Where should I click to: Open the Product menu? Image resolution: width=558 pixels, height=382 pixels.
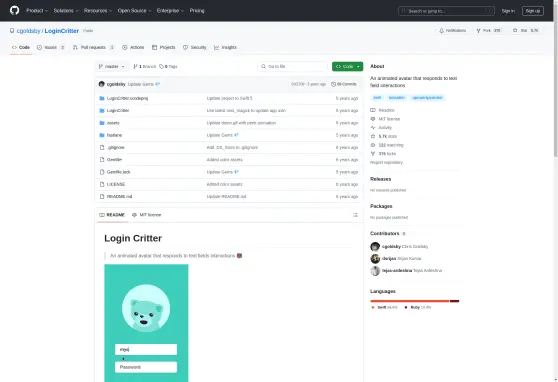(37, 11)
